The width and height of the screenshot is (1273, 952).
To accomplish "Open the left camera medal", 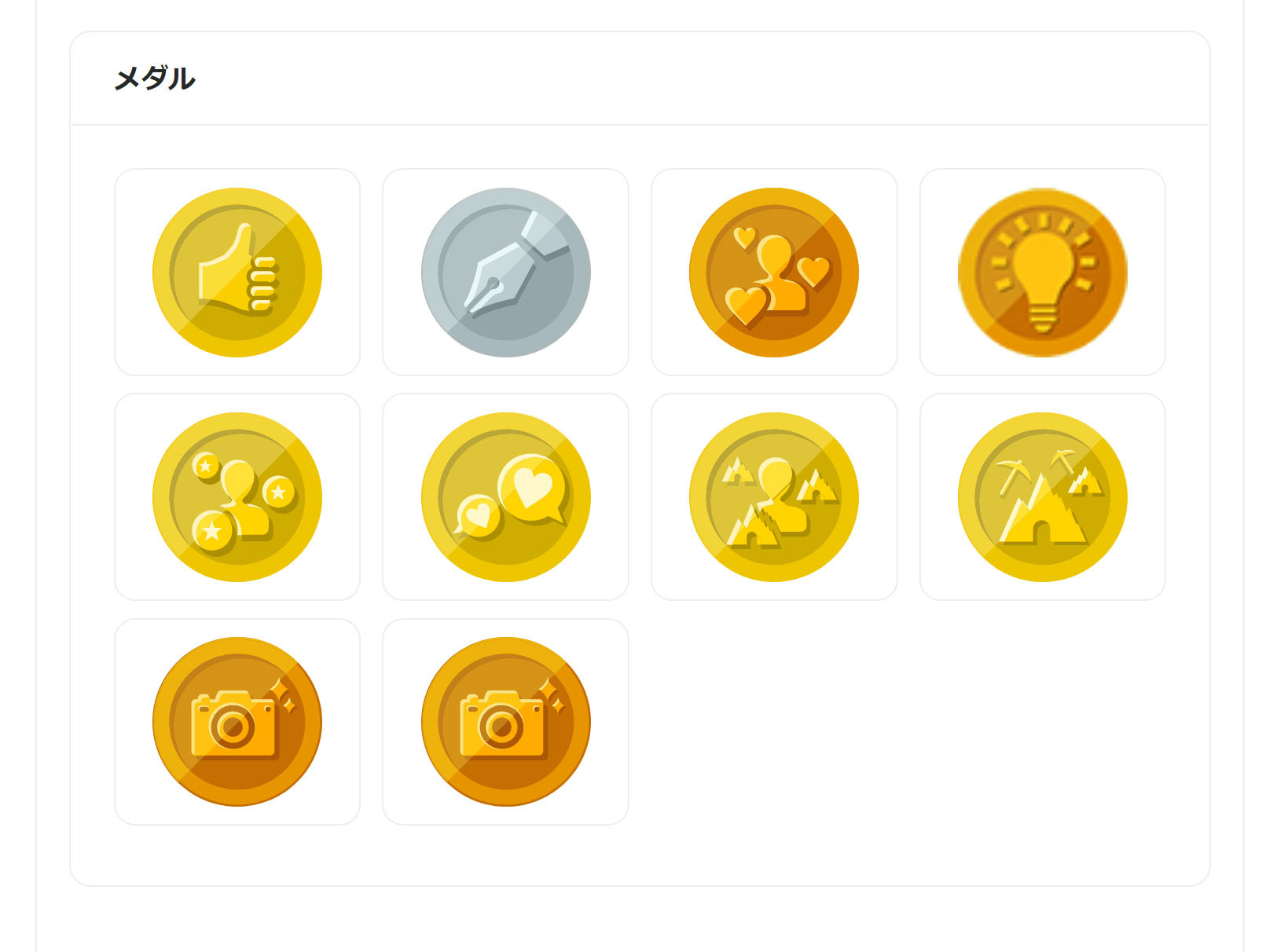I will pos(237,722).
